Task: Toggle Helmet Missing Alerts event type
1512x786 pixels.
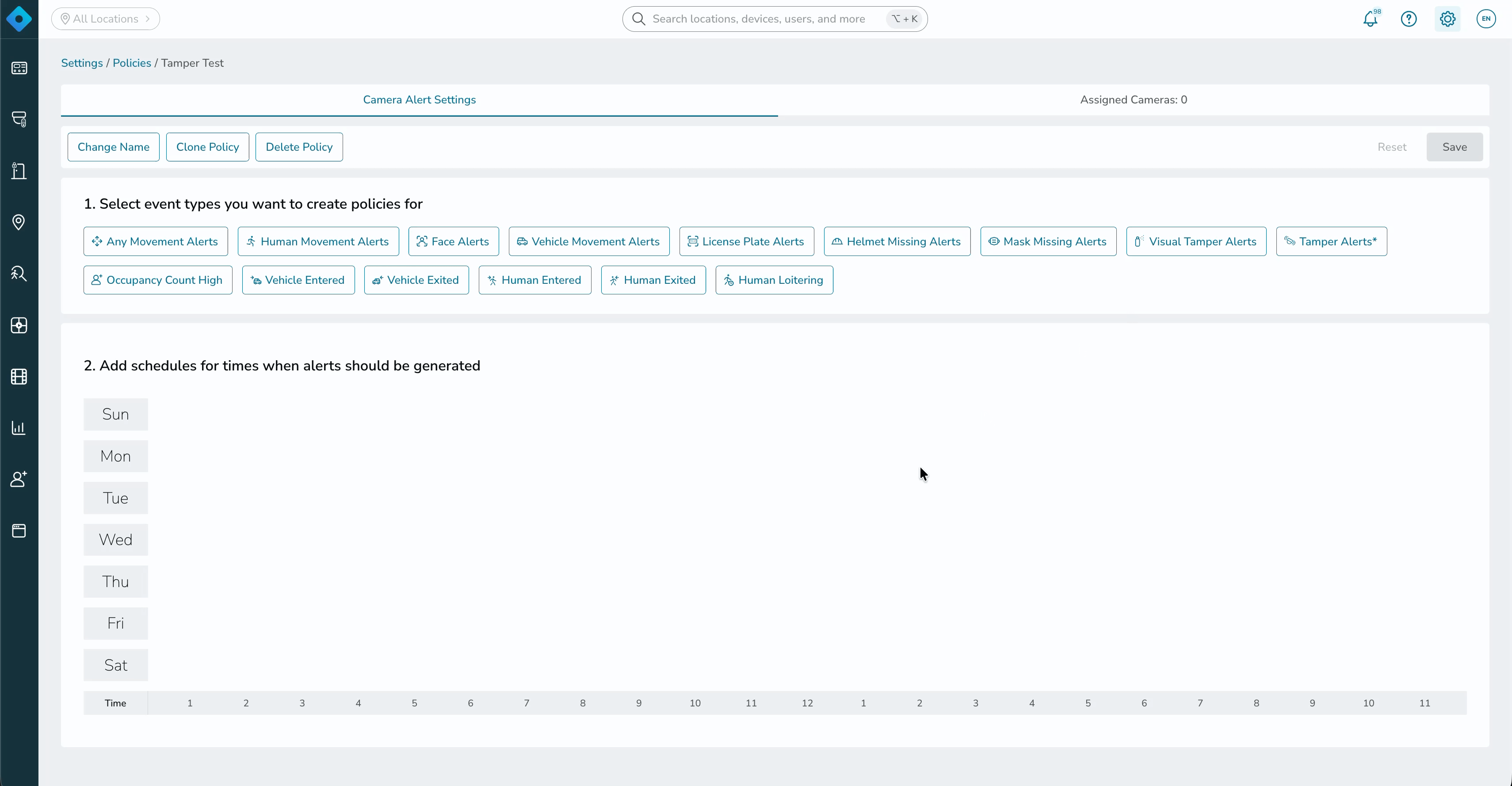Action: click(x=897, y=241)
